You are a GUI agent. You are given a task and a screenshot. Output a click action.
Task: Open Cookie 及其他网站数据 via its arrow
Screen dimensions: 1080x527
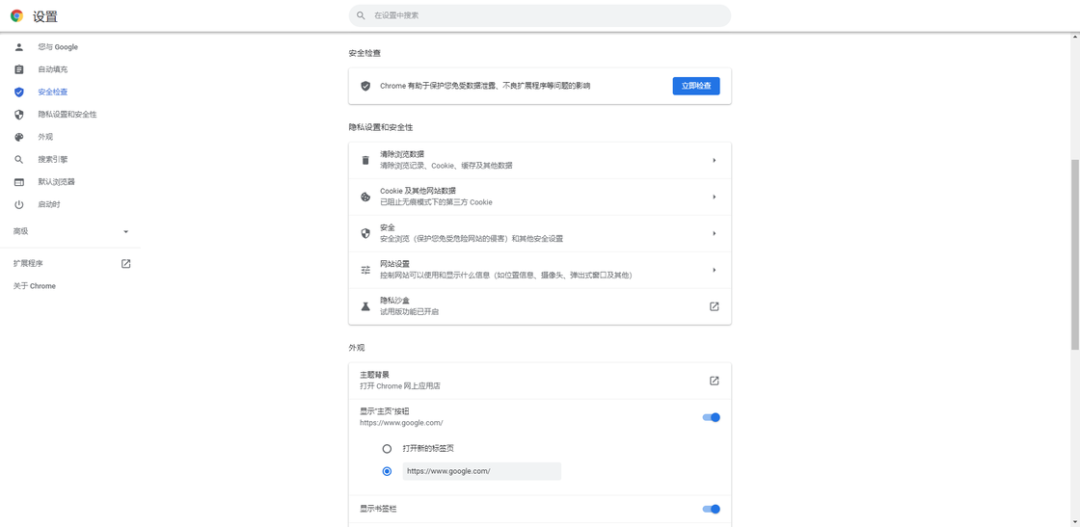coord(714,196)
